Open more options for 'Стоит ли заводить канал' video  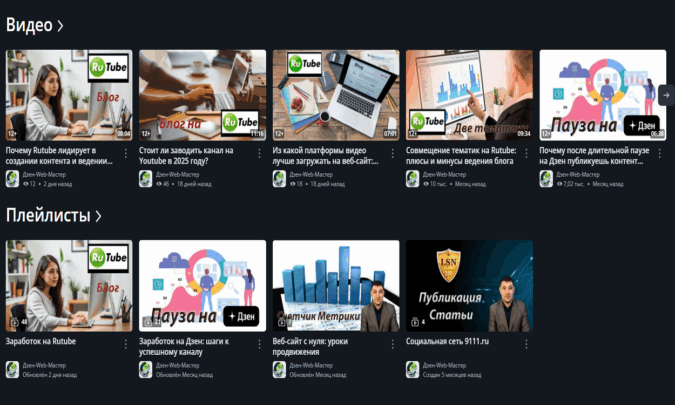(259, 153)
